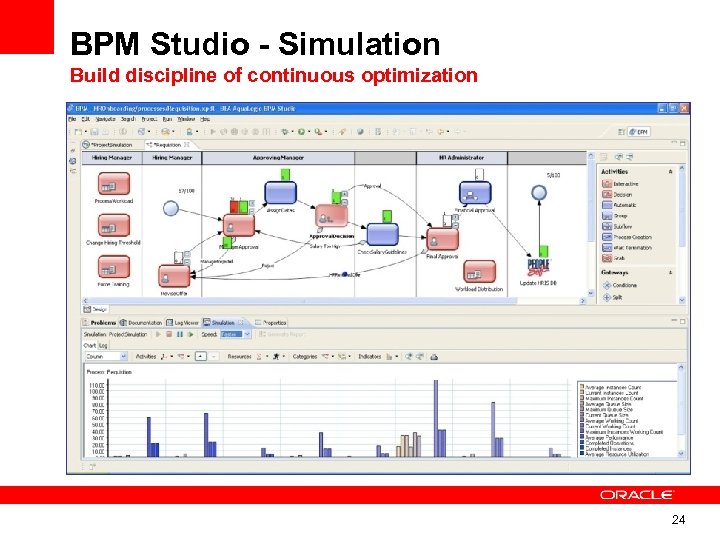Open the Categories filter dropdown arrow
Image resolution: width=720 pixels, height=540 pixels.
tap(333, 356)
